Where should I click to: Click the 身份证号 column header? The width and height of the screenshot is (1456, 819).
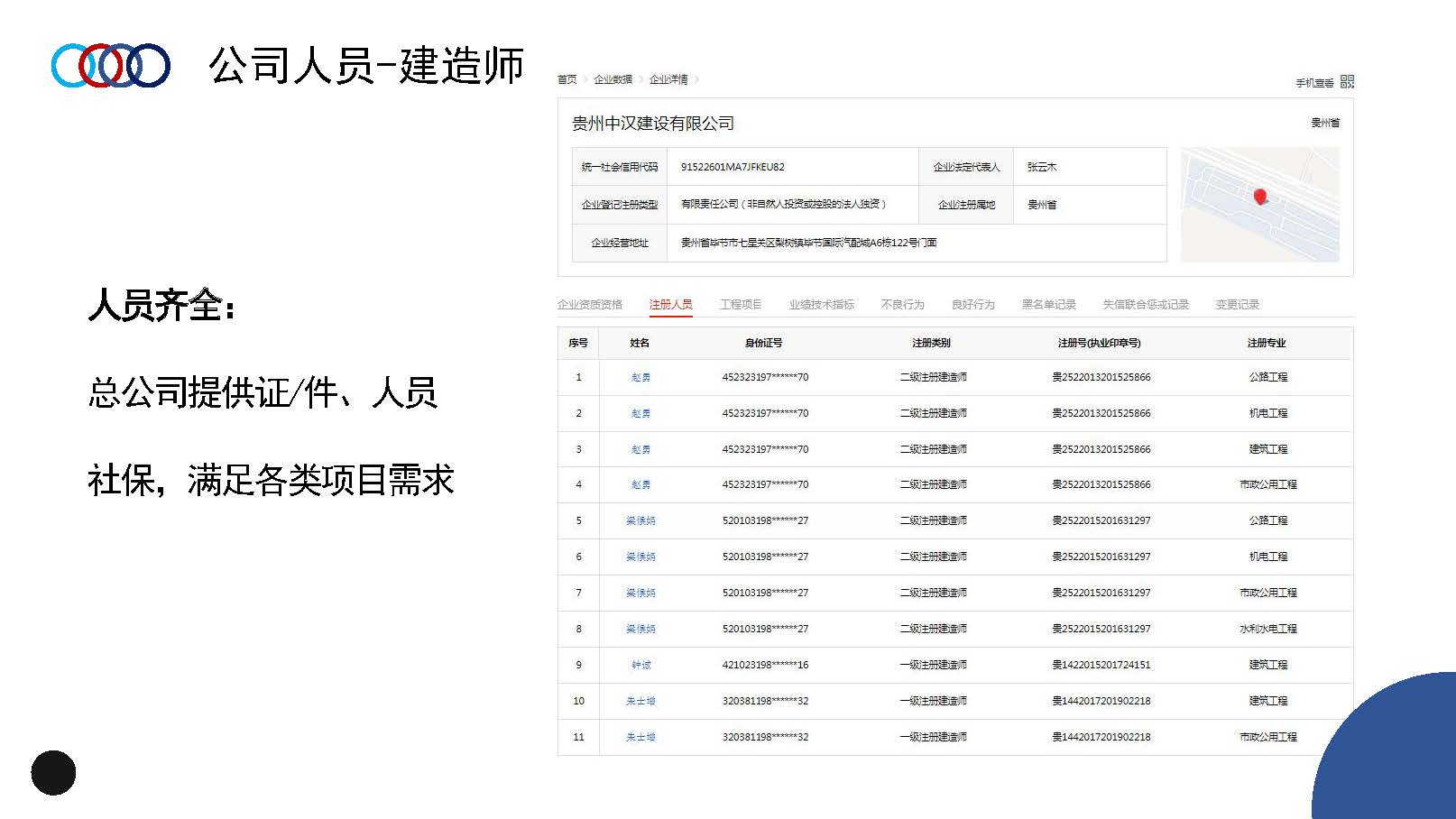click(x=763, y=344)
